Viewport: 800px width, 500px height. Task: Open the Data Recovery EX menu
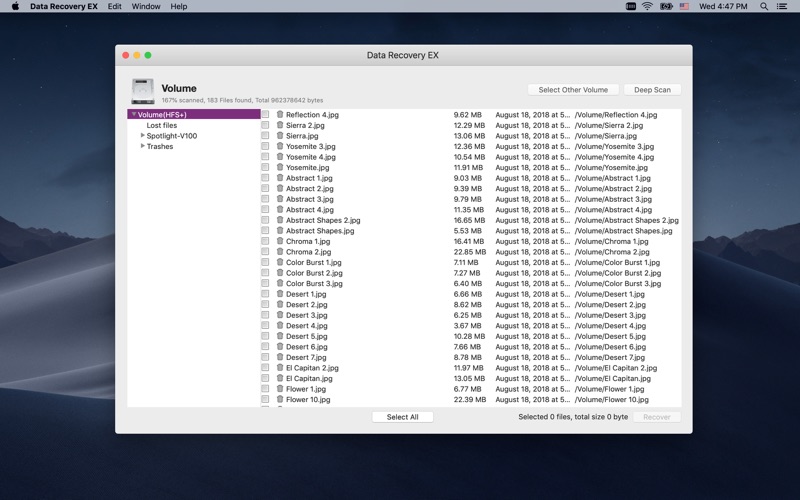coord(64,6)
